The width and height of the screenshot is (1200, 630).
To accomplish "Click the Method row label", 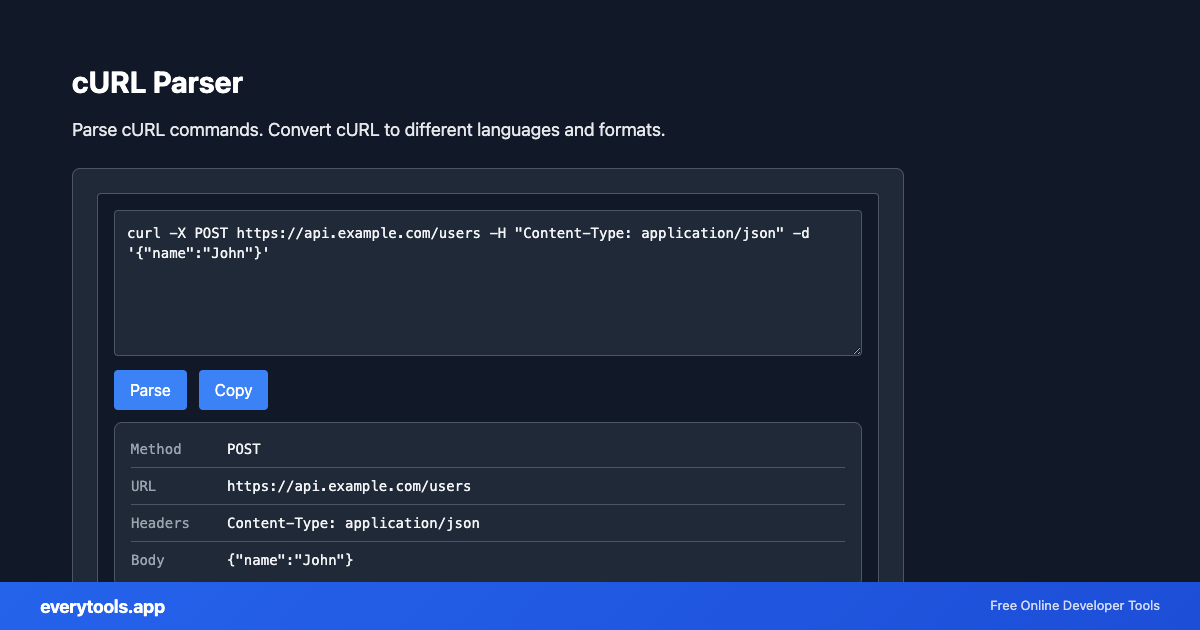I will pyautogui.click(x=156, y=448).
